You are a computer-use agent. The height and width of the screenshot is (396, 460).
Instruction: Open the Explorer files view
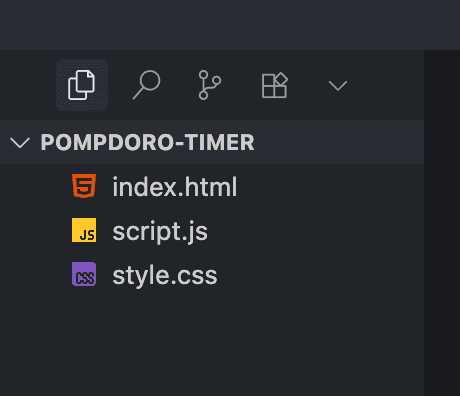[x=82, y=85]
